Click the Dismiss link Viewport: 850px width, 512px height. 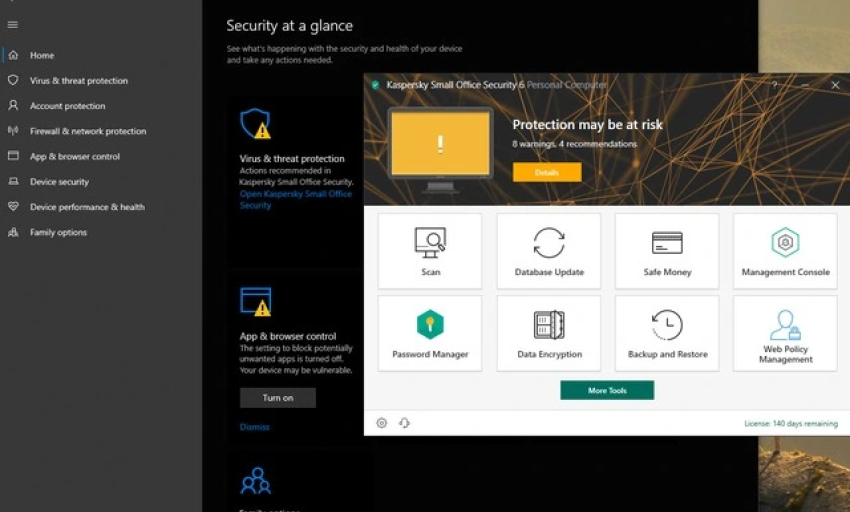(x=254, y=427)
